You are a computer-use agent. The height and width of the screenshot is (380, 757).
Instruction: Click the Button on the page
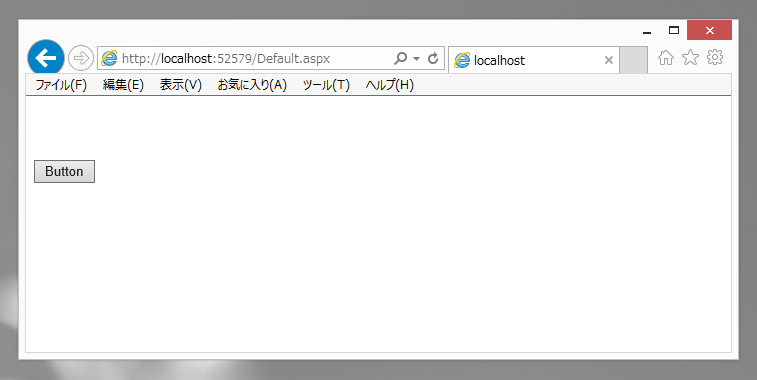point(64,171)
